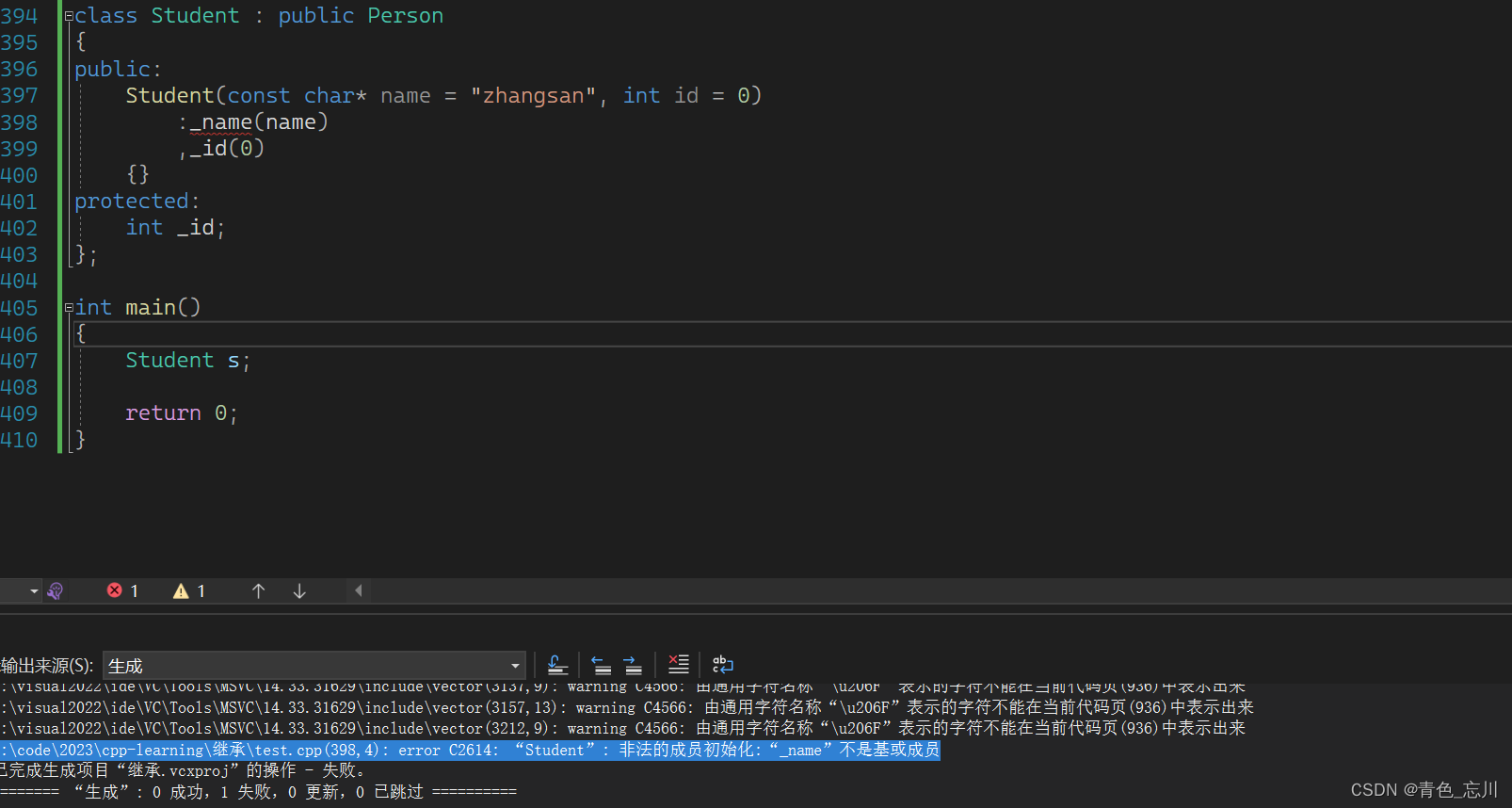Click the find message in code icon
Image resolution: width=1512 pixels, height=808 pixels.
click(x=557, y=665)
